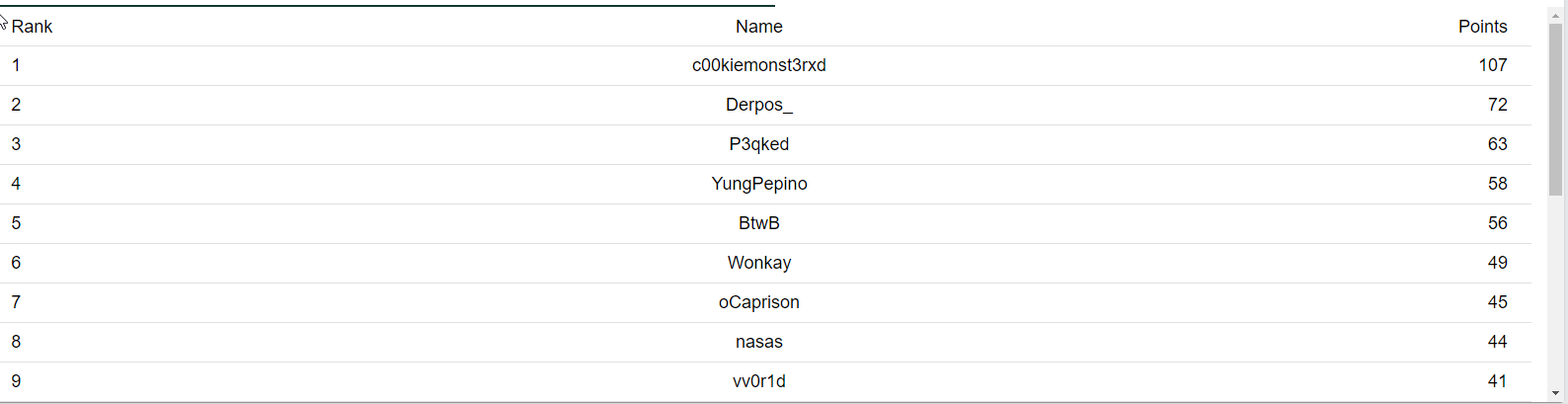
Task: Click the empty scrollbar track below thumb
Action: 1555,290
